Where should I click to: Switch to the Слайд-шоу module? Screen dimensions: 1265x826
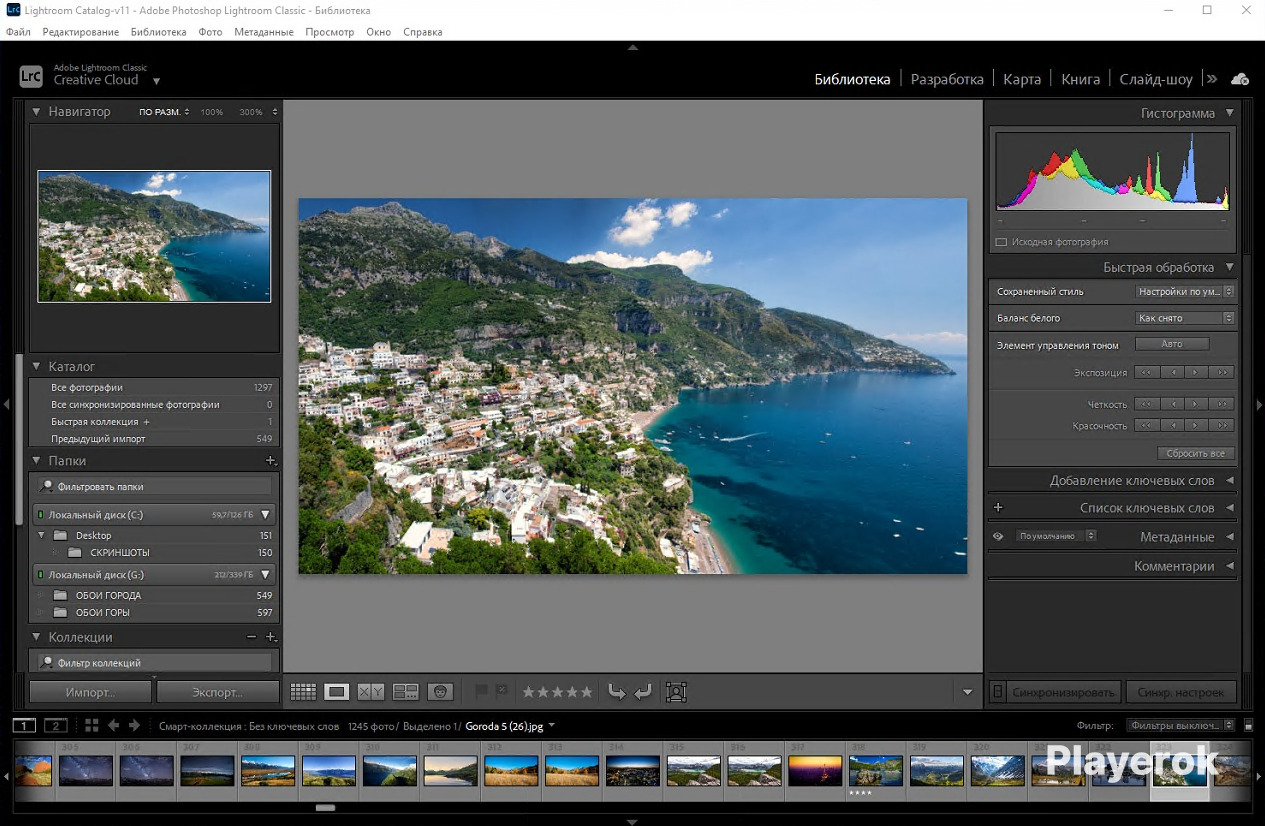[x=1156, y=79]
